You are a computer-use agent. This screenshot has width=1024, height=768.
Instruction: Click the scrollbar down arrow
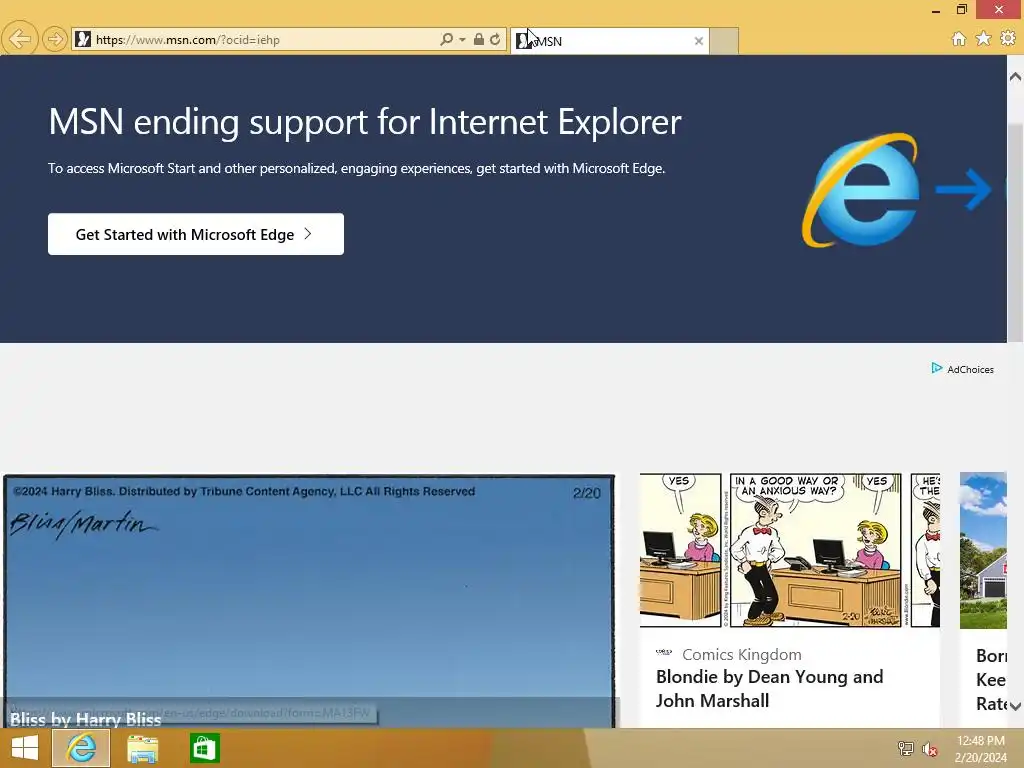[x=1015, y=706]
